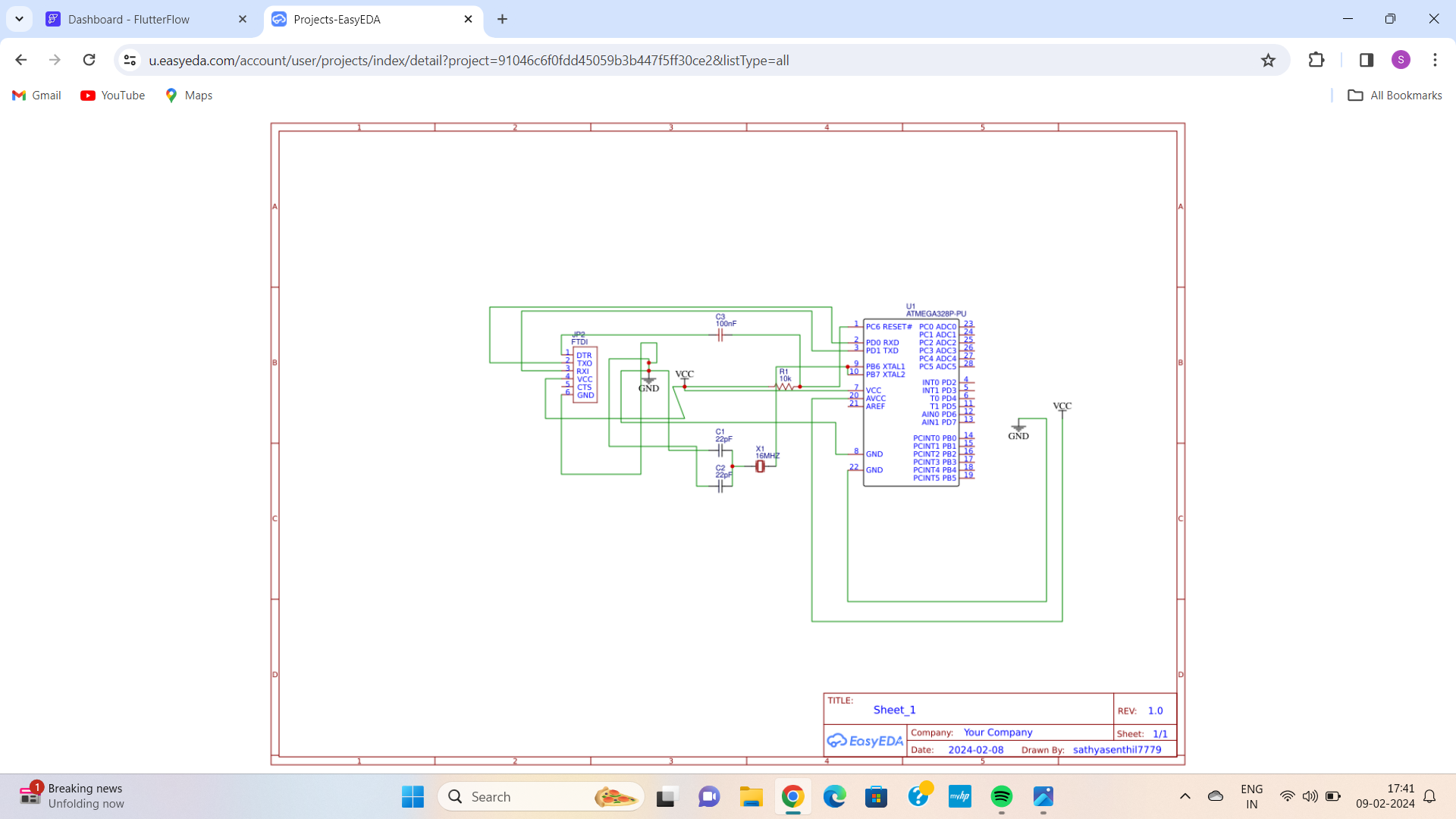
Task: Open the notifications bell
Action: (x=1429, y=796)
